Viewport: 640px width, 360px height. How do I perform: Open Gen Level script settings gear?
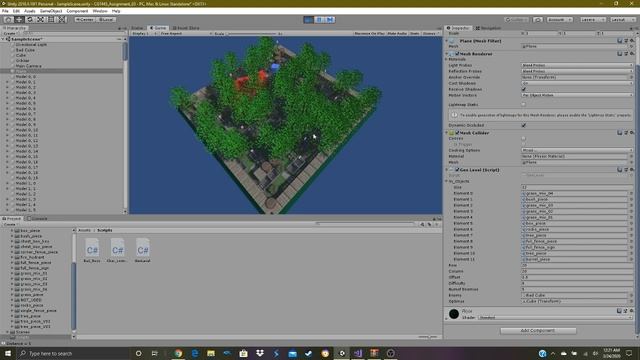tap(632, 169)
